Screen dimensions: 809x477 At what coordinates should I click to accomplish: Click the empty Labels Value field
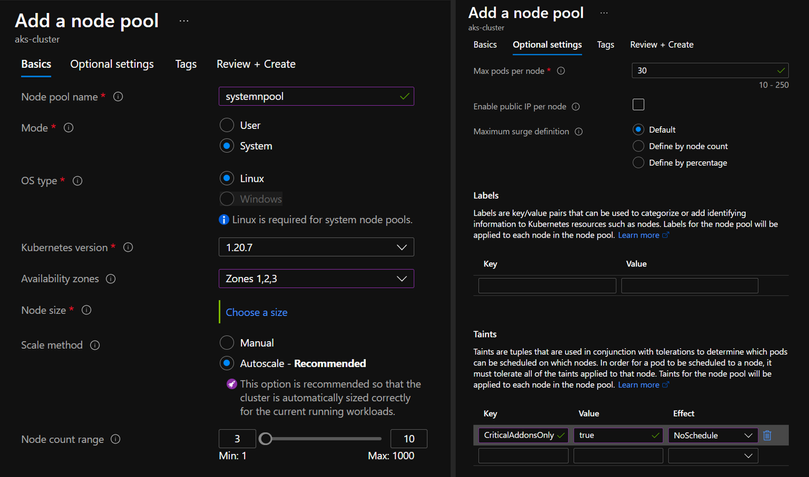(x=690, y=286)
